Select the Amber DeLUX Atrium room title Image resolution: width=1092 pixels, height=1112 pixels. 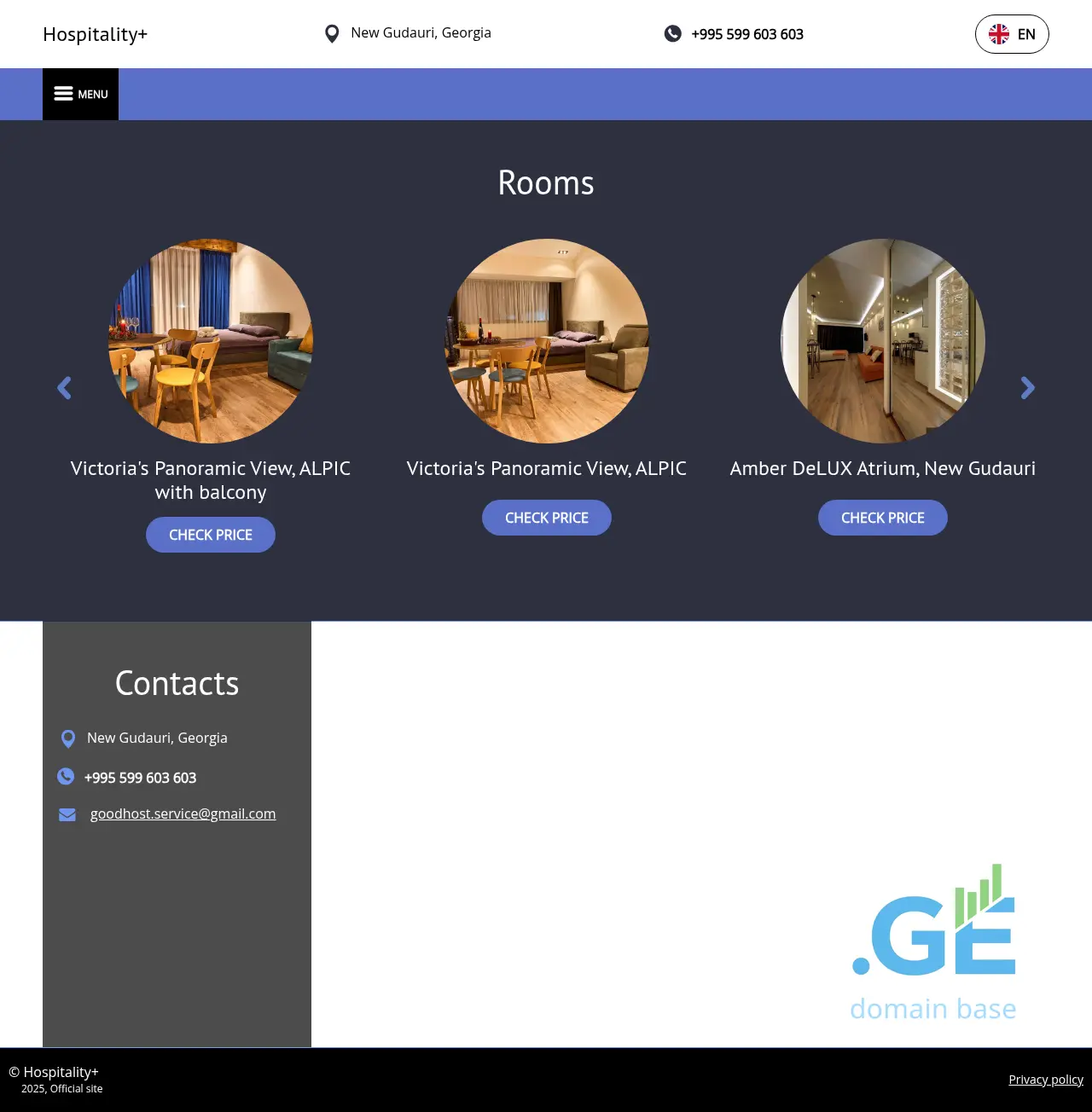coord(882,468)
